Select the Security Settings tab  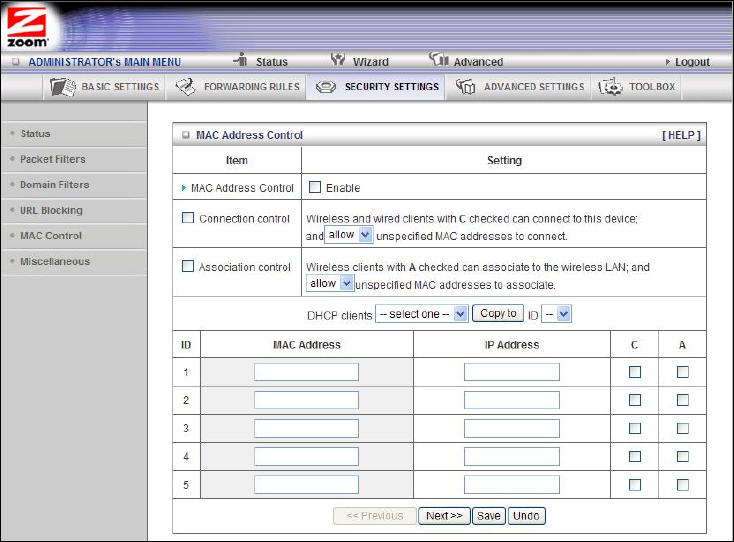(376, 87)
